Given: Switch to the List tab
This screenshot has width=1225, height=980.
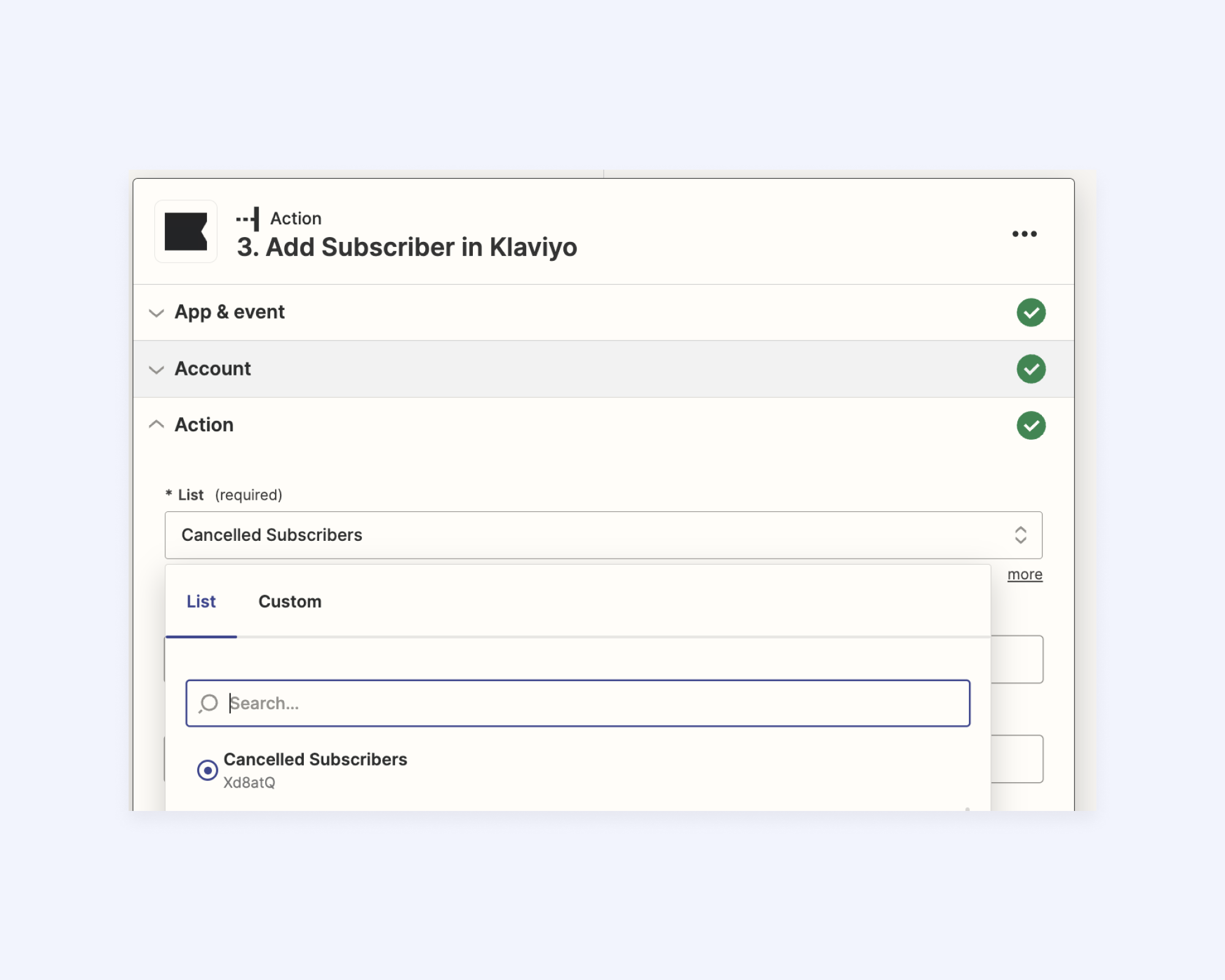Looking at the screenshot, I should pos(201,601).
